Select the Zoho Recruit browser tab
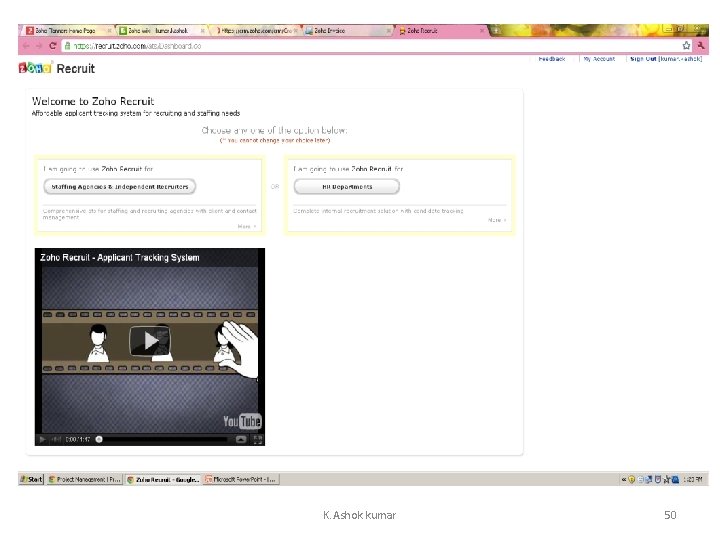Screen dimensions: 720x540 pos(440,31)
